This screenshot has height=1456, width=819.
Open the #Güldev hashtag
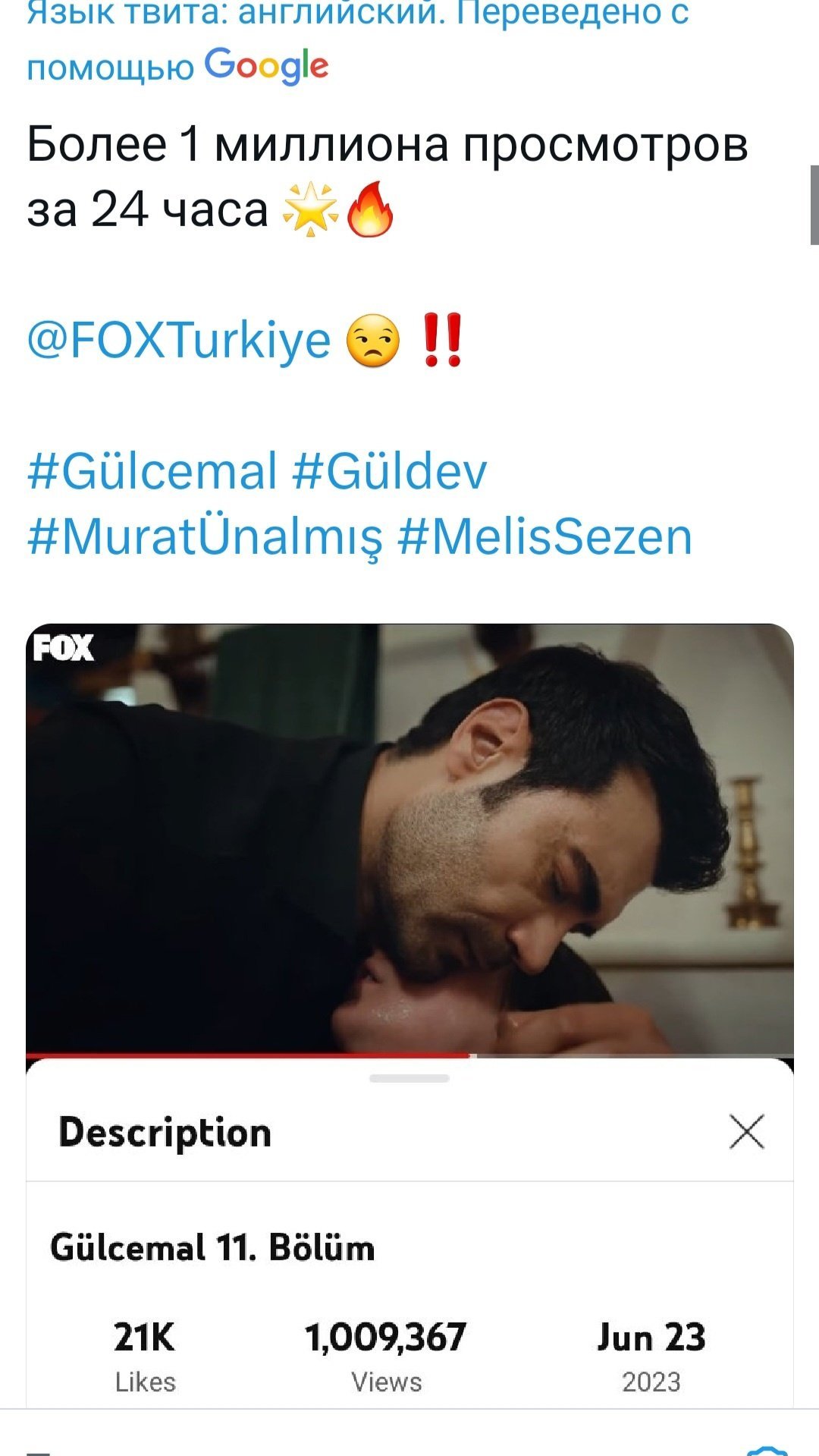(x=389, y=471)
